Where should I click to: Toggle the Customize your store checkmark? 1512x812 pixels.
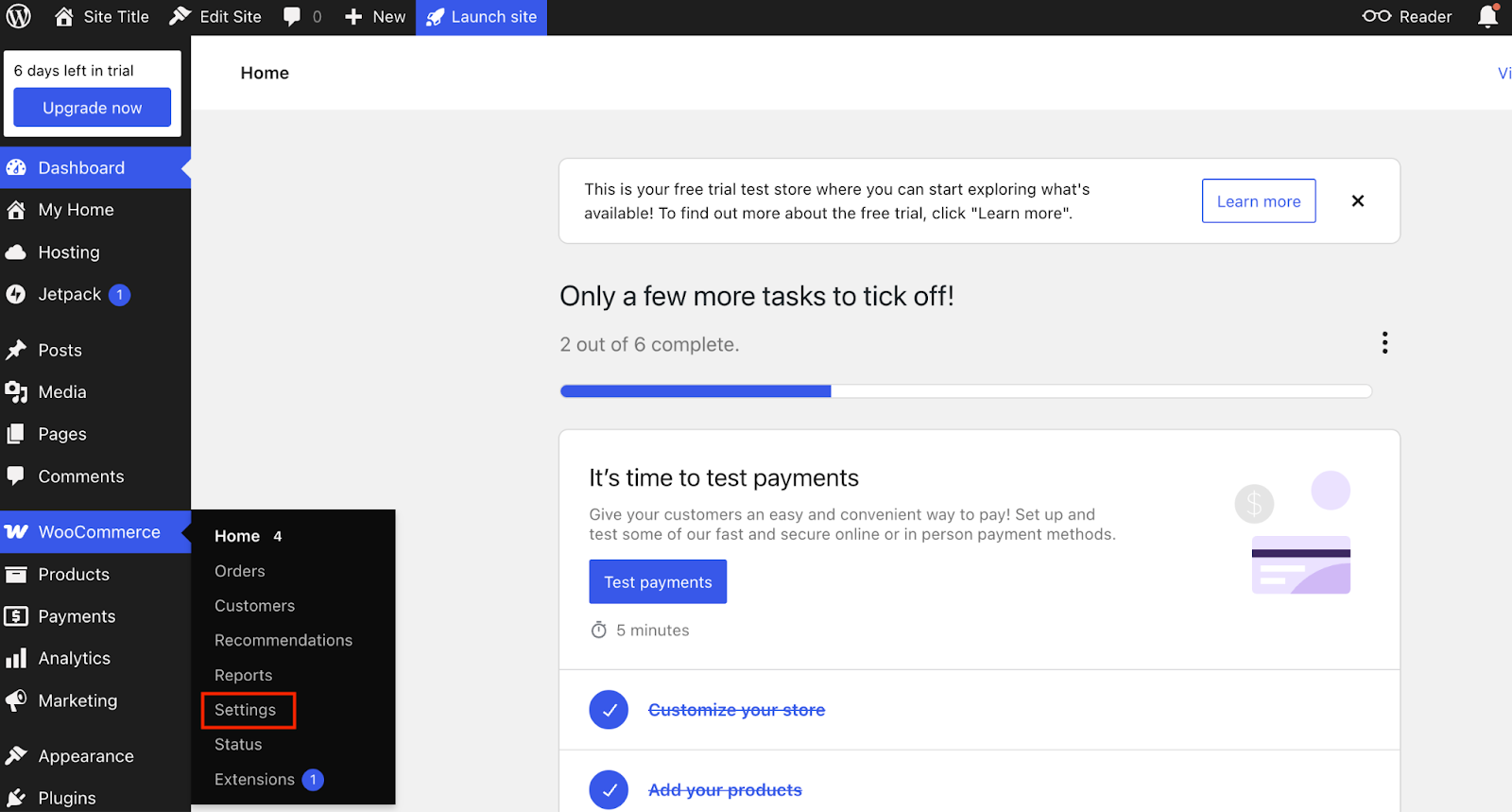(x=609, y=710)
